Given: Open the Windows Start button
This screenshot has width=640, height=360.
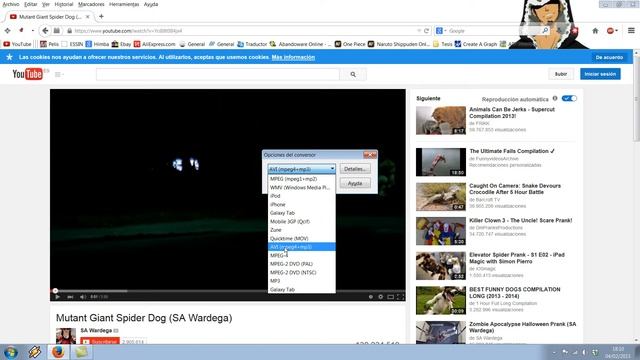Looking at the screenshot, I should (11, 352).
